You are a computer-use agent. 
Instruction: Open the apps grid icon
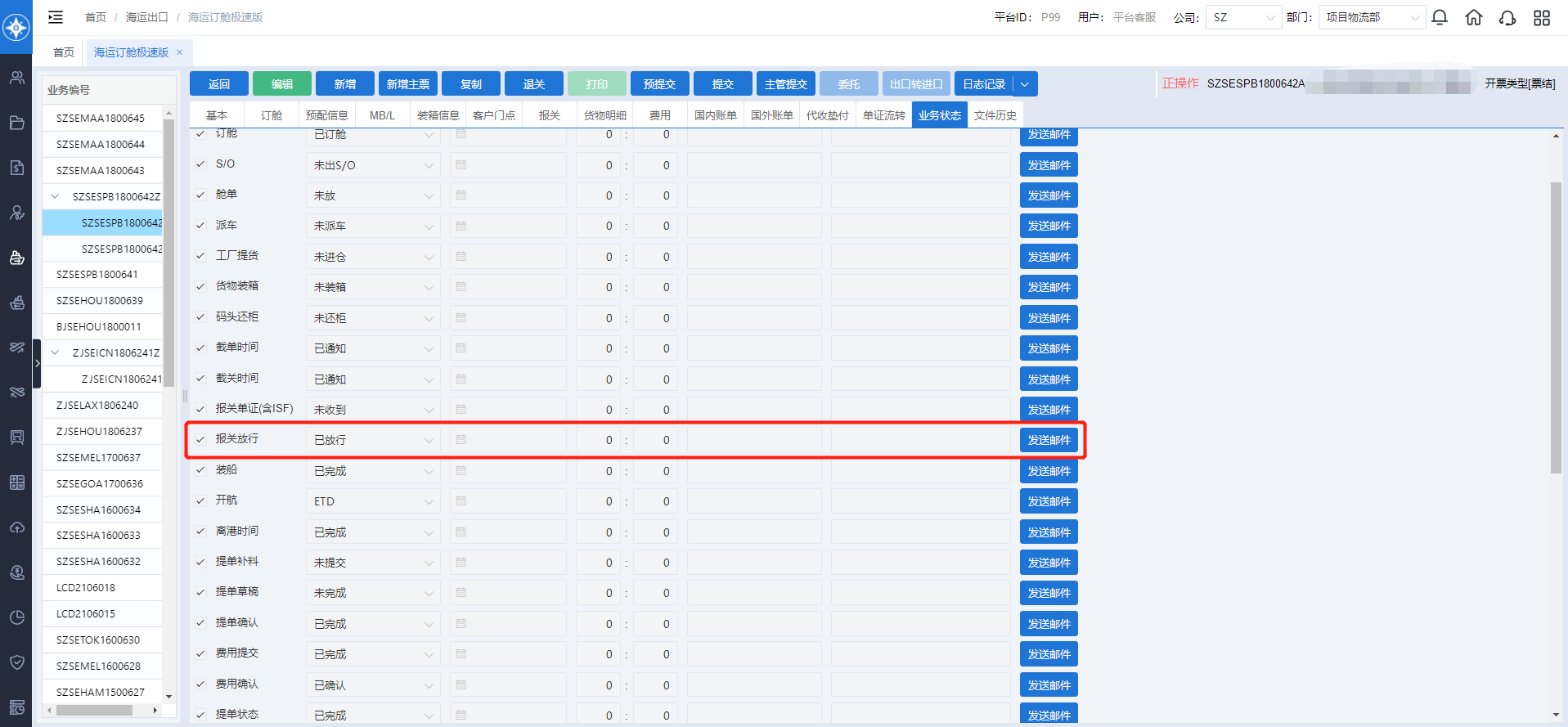coord(1542,17)
